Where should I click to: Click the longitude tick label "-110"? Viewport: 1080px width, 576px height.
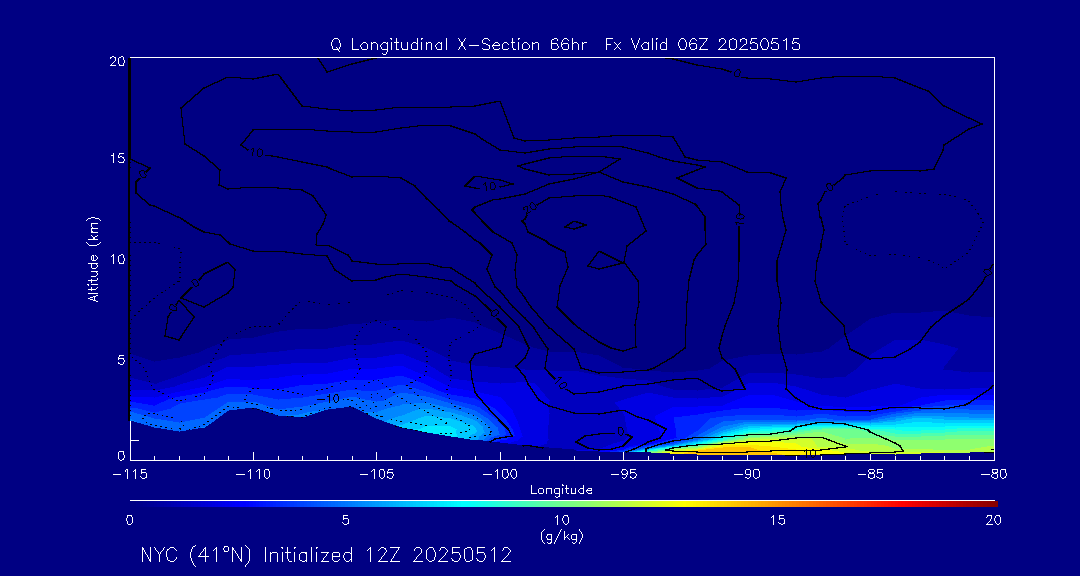tap(253, 474)
